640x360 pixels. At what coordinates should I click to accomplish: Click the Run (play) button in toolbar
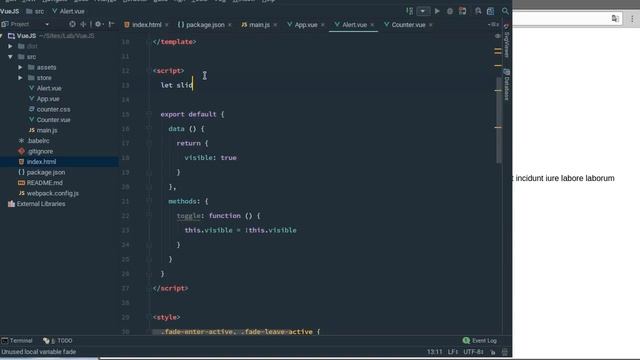coord(437,11)
